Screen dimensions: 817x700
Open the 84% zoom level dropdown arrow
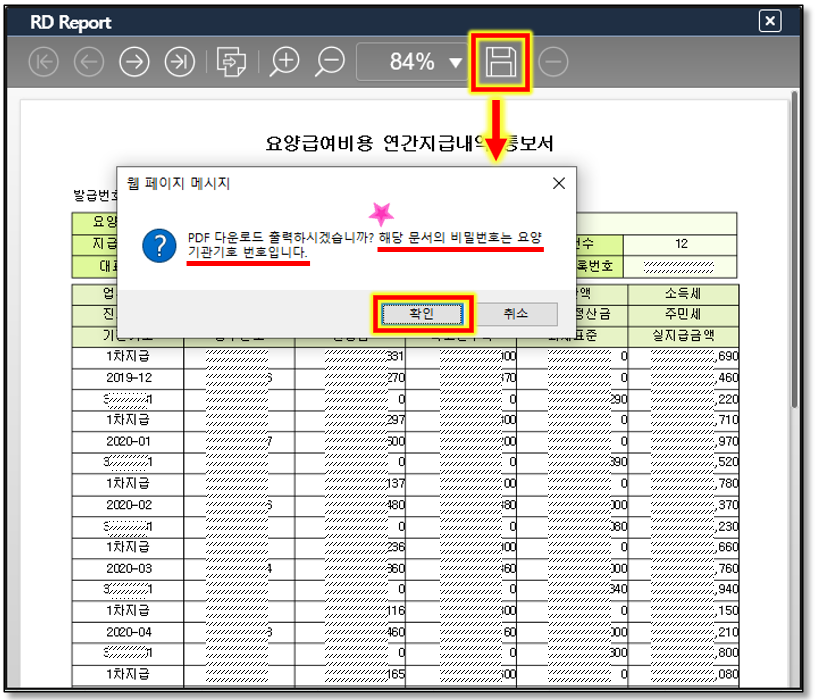[456, 63]
